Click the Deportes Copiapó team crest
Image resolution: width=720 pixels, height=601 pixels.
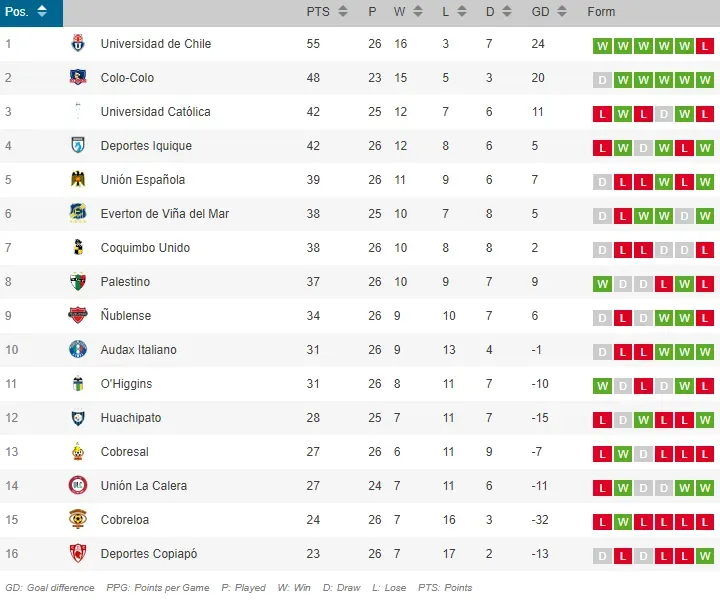click(x=78, y=554)
